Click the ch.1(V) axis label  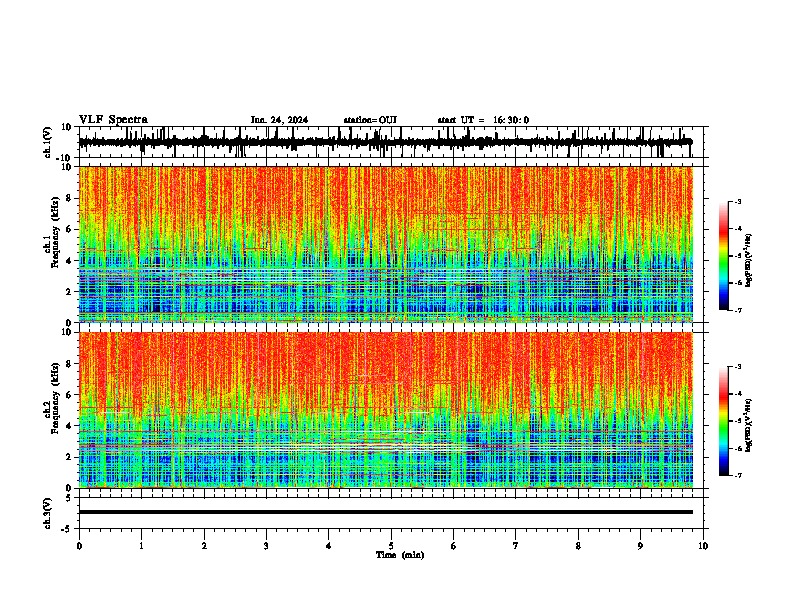point(48,142)
